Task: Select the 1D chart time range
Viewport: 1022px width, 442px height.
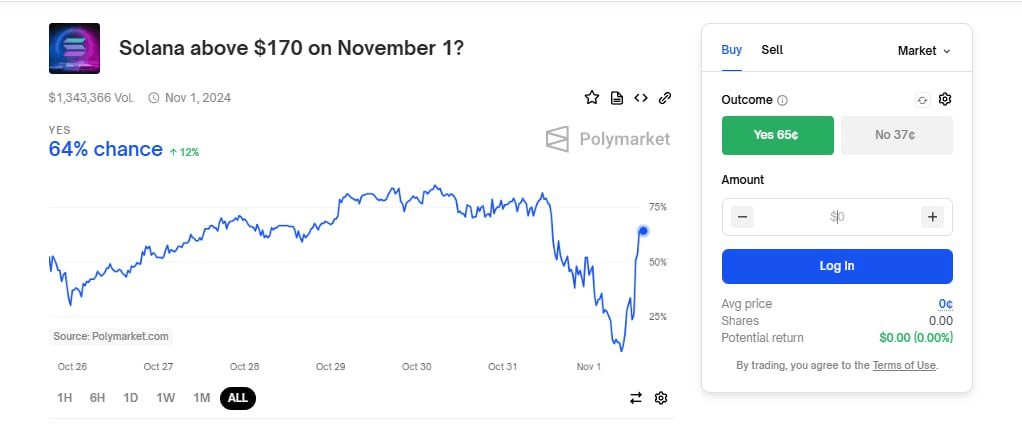Action: pyautogui.click(x=130, y=398)
